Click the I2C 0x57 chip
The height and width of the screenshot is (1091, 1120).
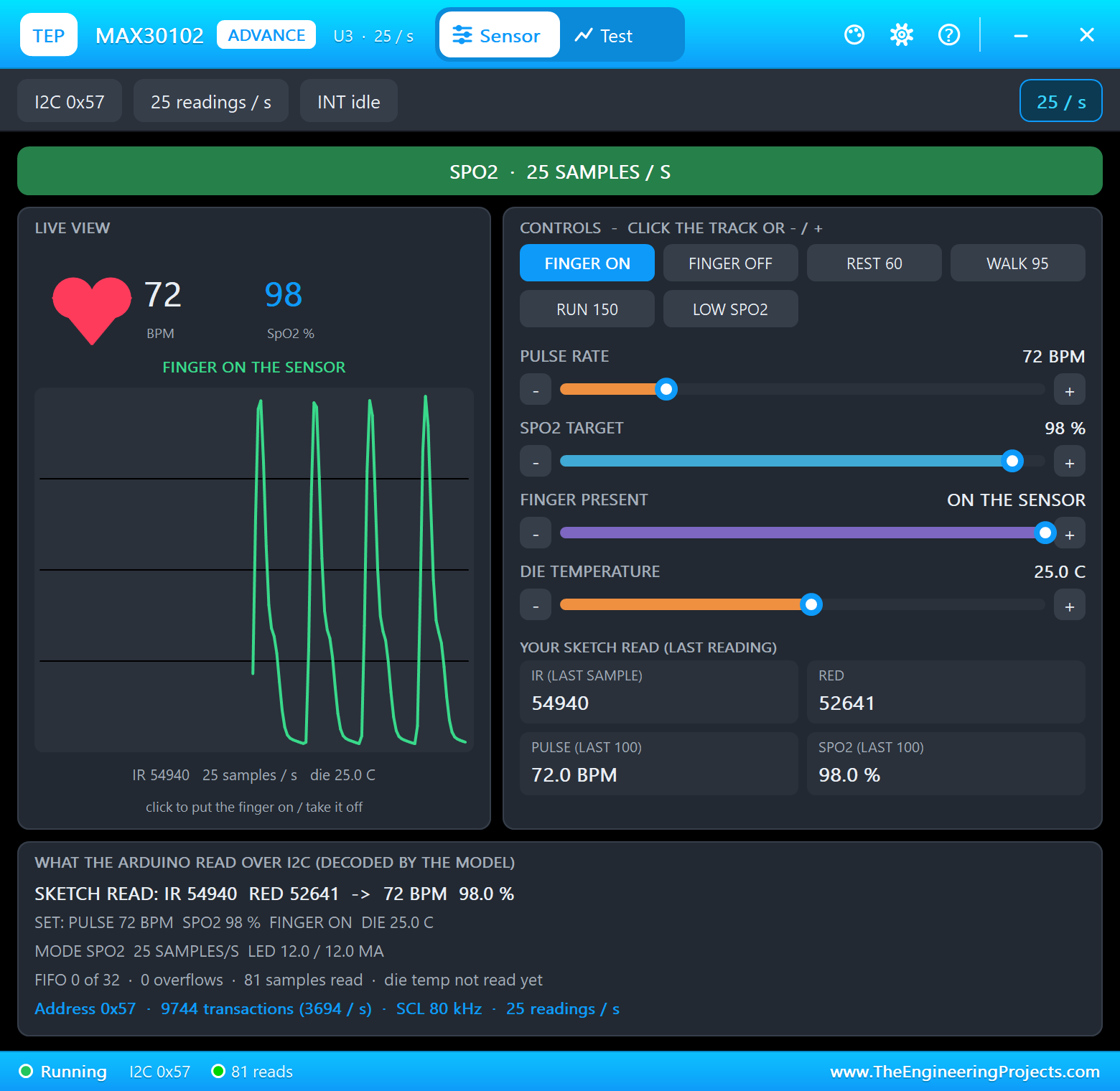(70, 100)
